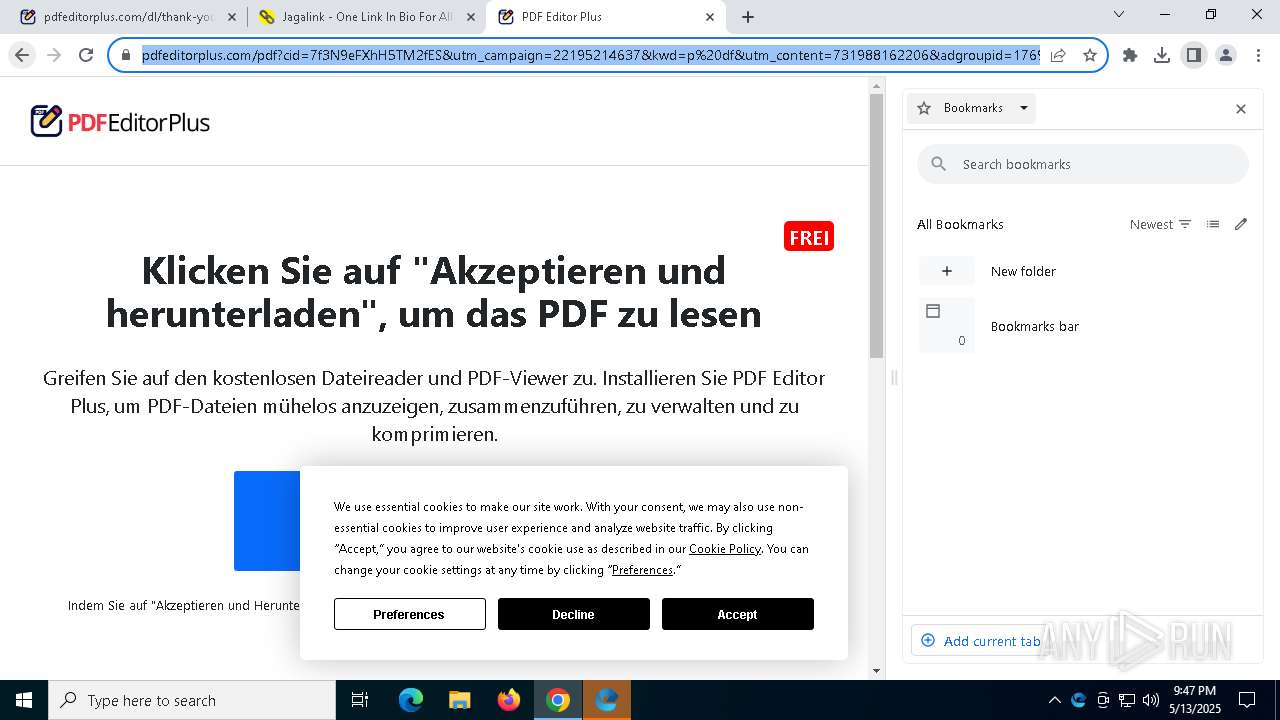Click the red FREI badge
The image size is (1280, 720).
(x=809, y=237)
